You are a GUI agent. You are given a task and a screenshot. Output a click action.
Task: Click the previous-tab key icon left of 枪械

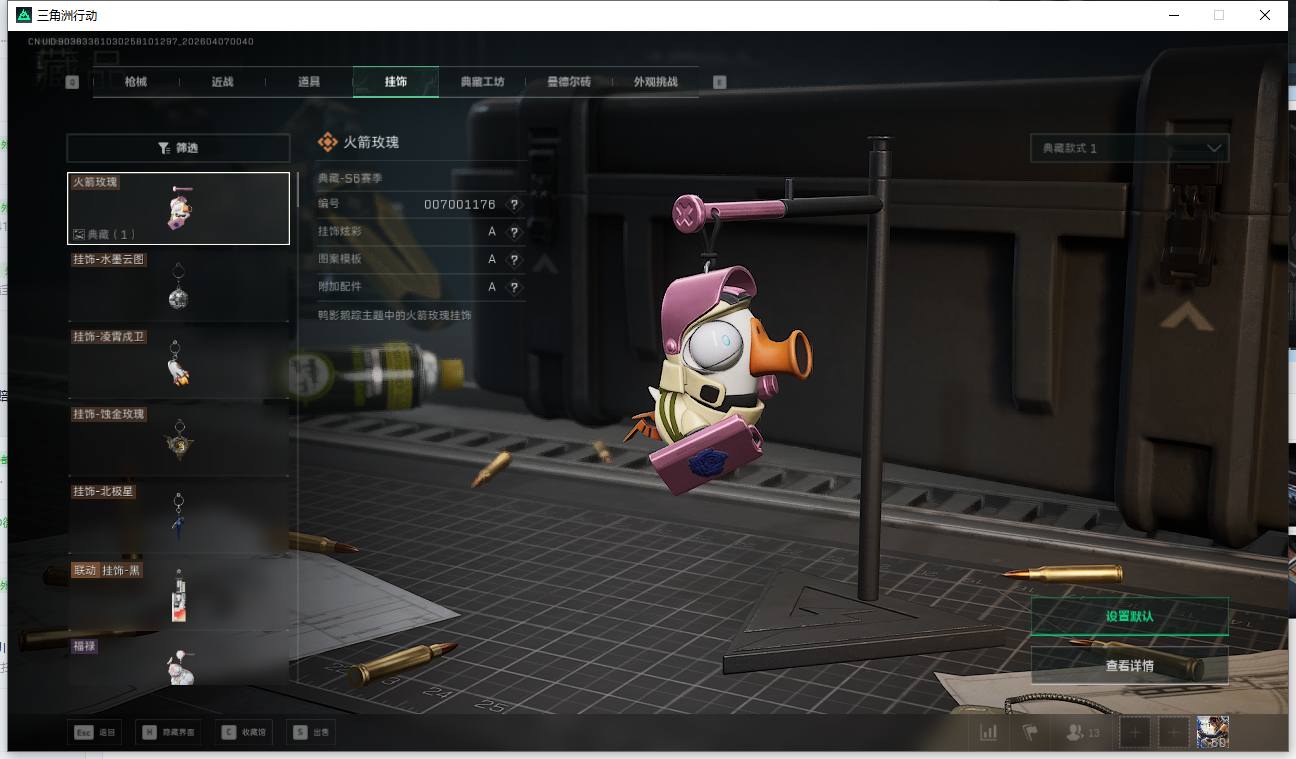click(72, 82)
